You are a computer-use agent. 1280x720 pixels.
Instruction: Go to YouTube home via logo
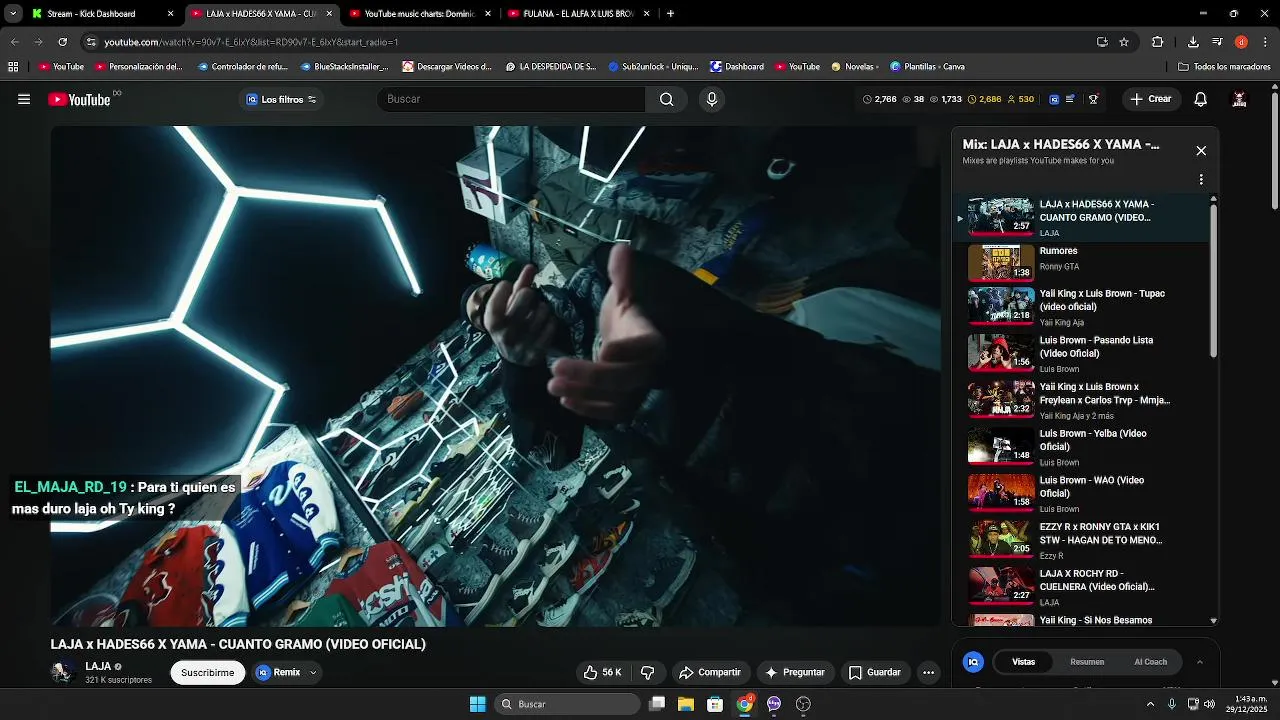pos(80,99)
